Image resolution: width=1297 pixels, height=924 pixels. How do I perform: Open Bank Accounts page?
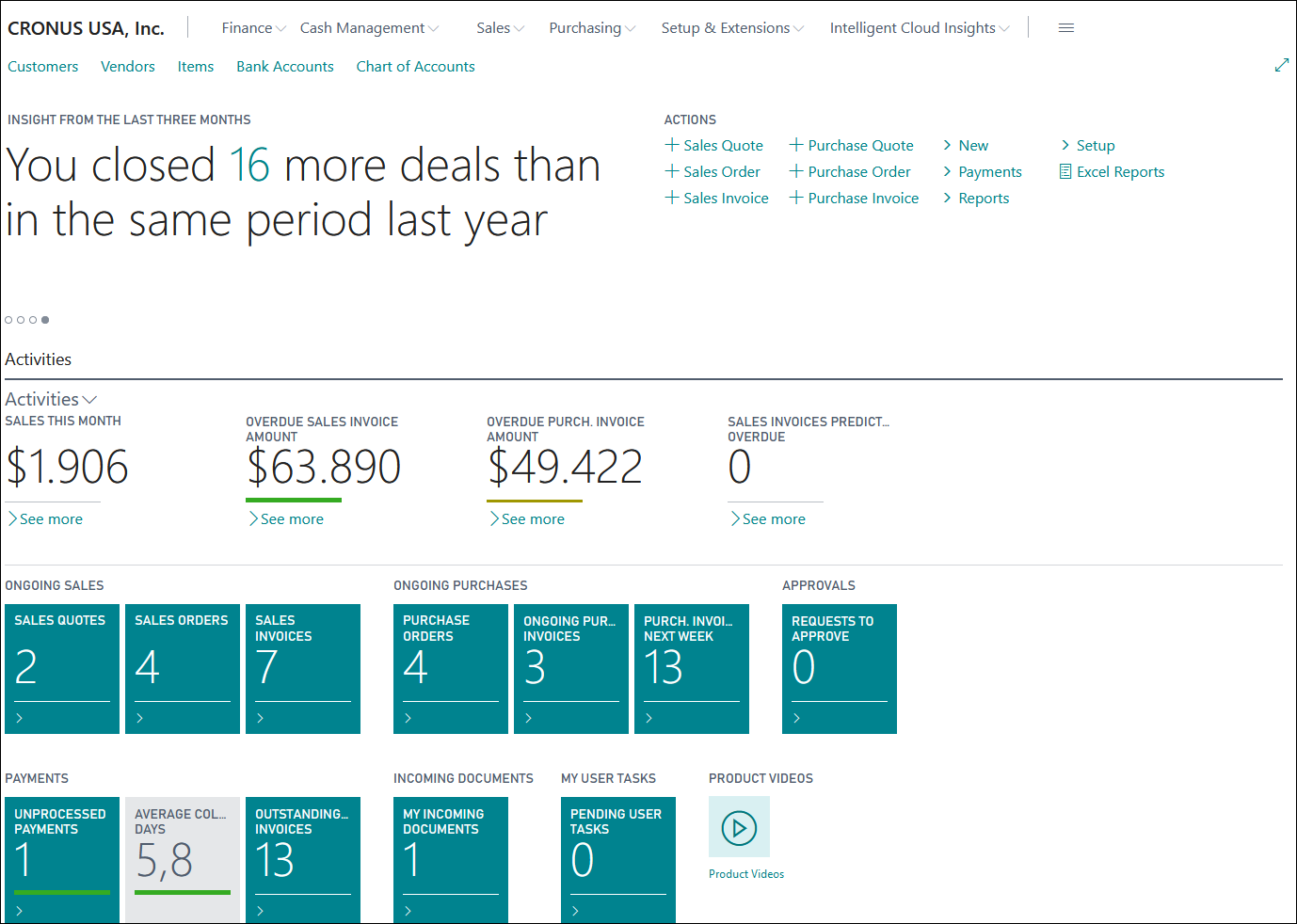[285, 66]
